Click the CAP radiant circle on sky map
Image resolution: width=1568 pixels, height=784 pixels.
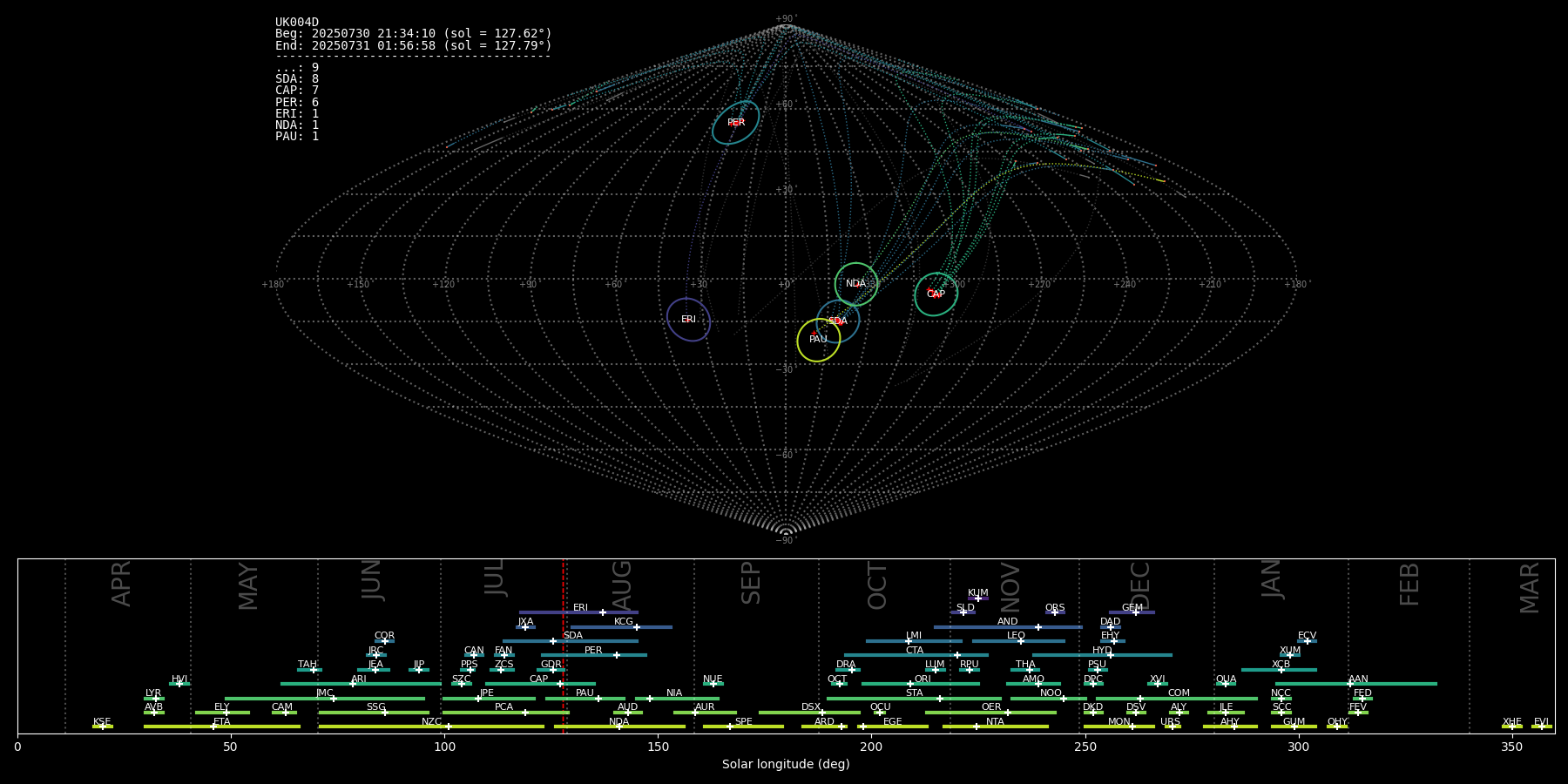pyautogui.click(x=936, y=294)
